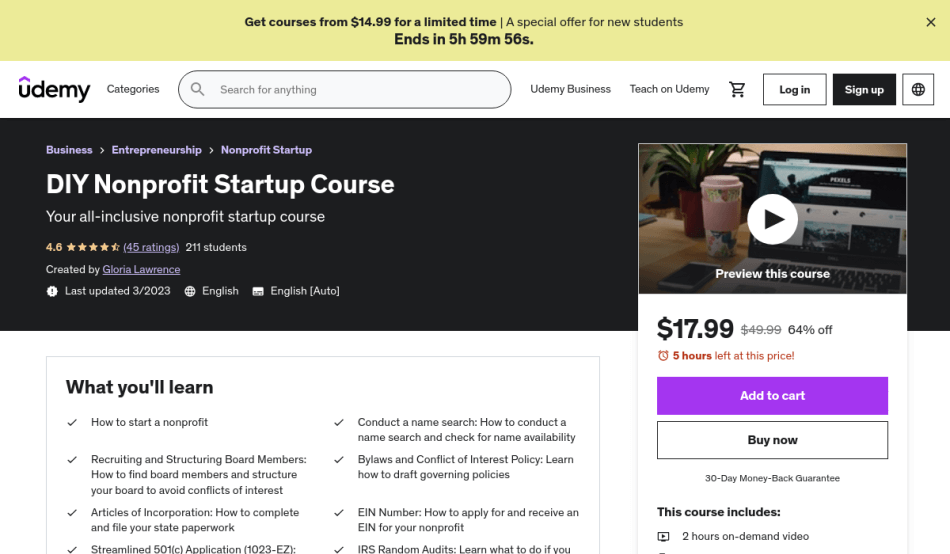Open Udemy Business page
Image resolution: width=950 pixels, height=554 pixels.
tap(570, 89)
